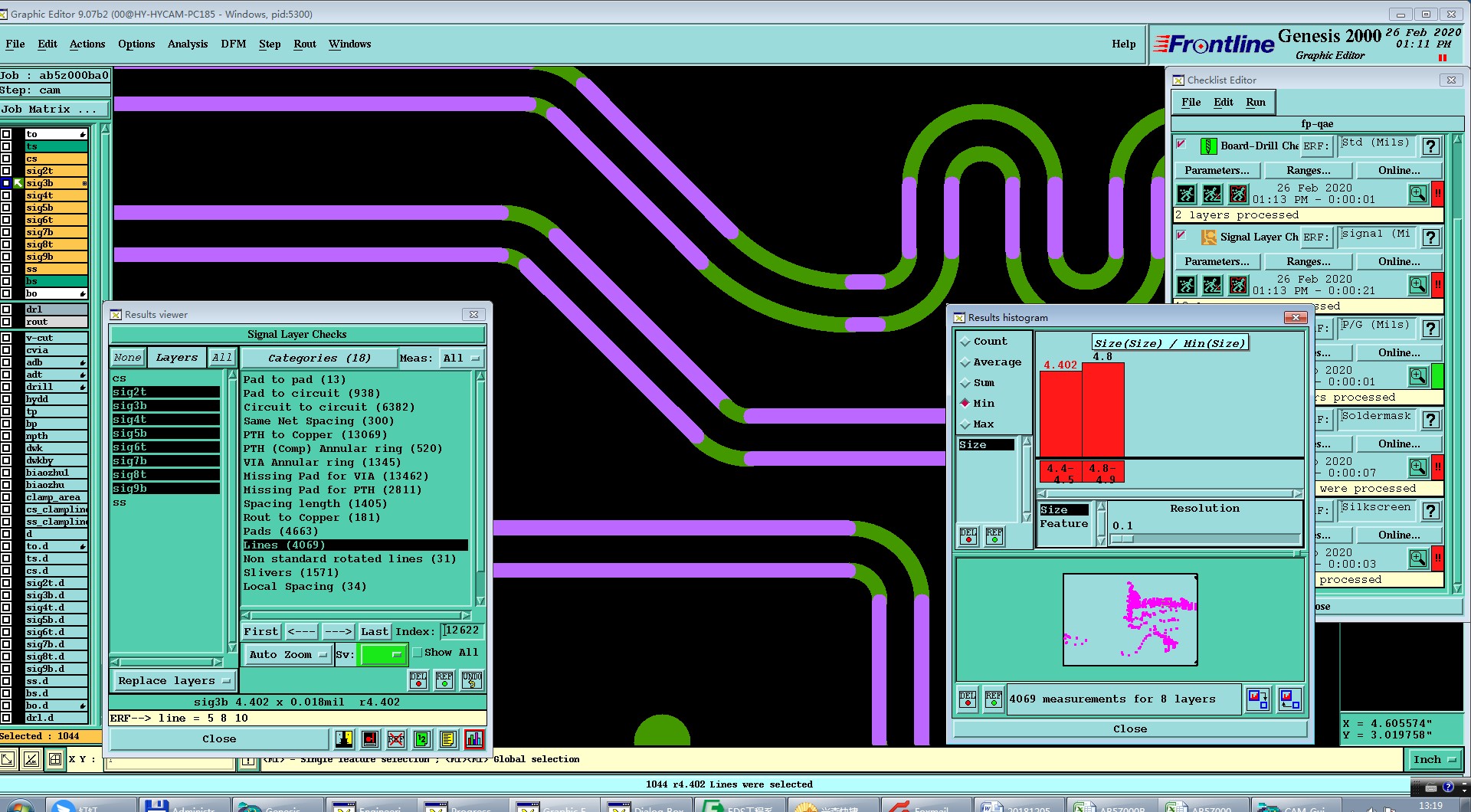1471x812 pixels.
Task: Open the Rout menu
Action: tap(304, 44)
